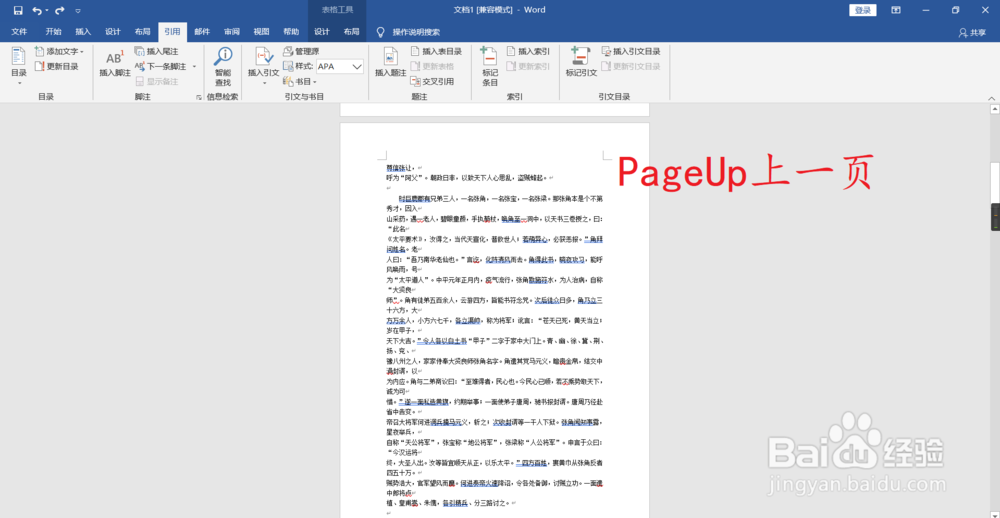Click the Tell Me search box (操作说明搜索)
The height and width of the screenshot is (518, 1000).
tap(408, 32)
